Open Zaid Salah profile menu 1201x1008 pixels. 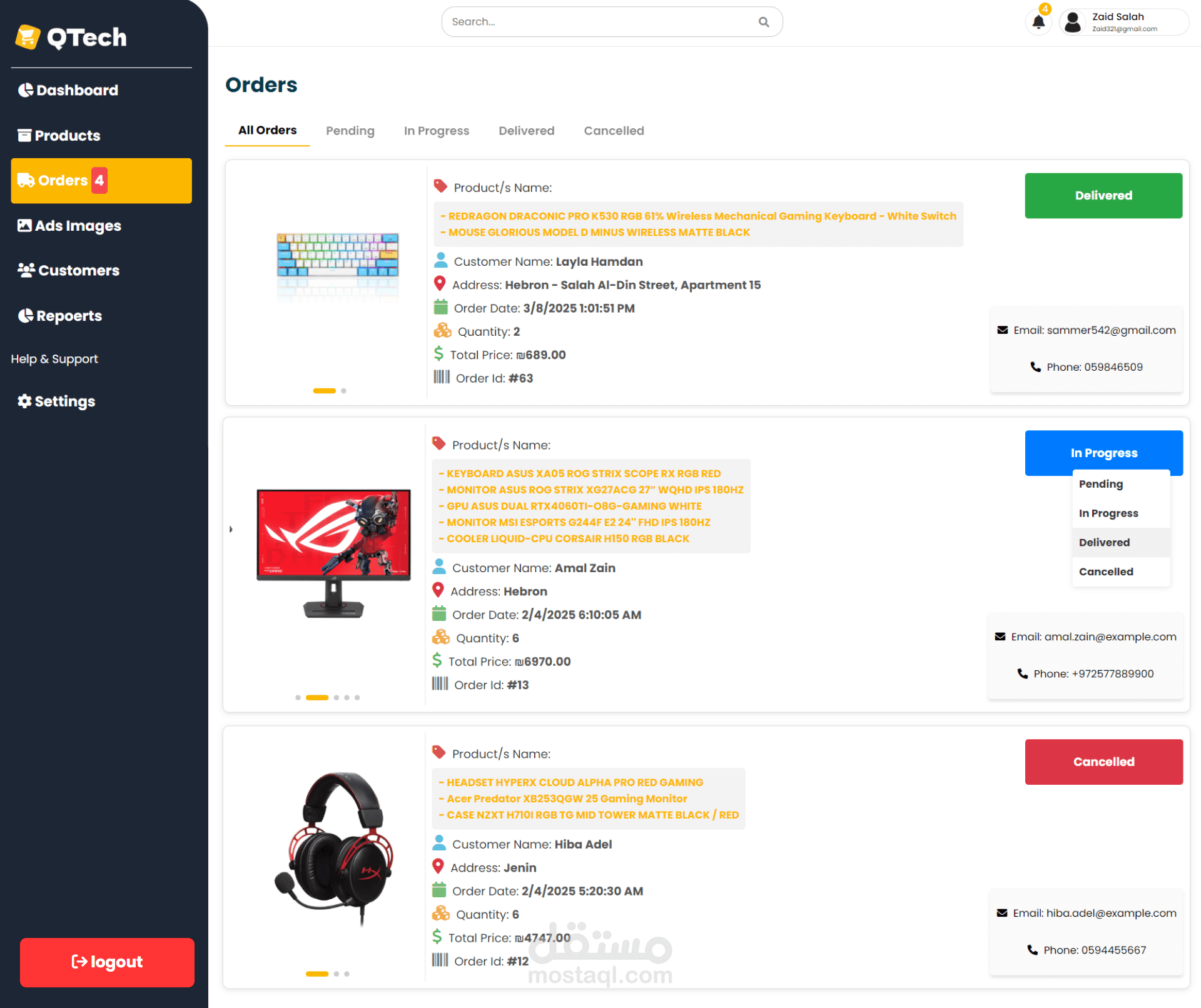coord(1124,22)
